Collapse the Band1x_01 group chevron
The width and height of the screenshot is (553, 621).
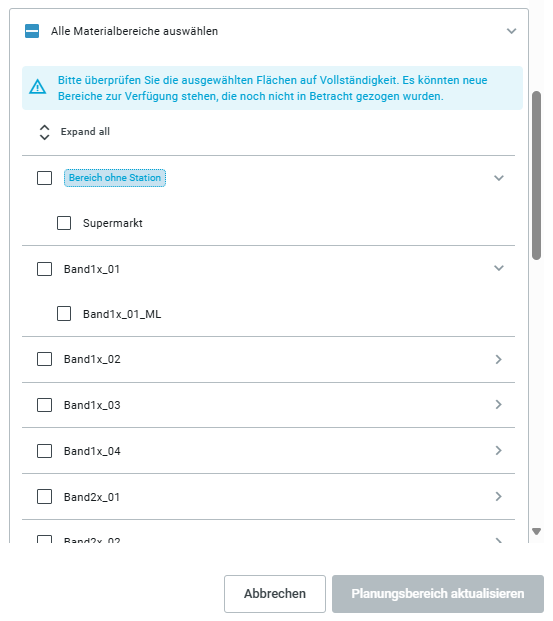coord(499,268)
